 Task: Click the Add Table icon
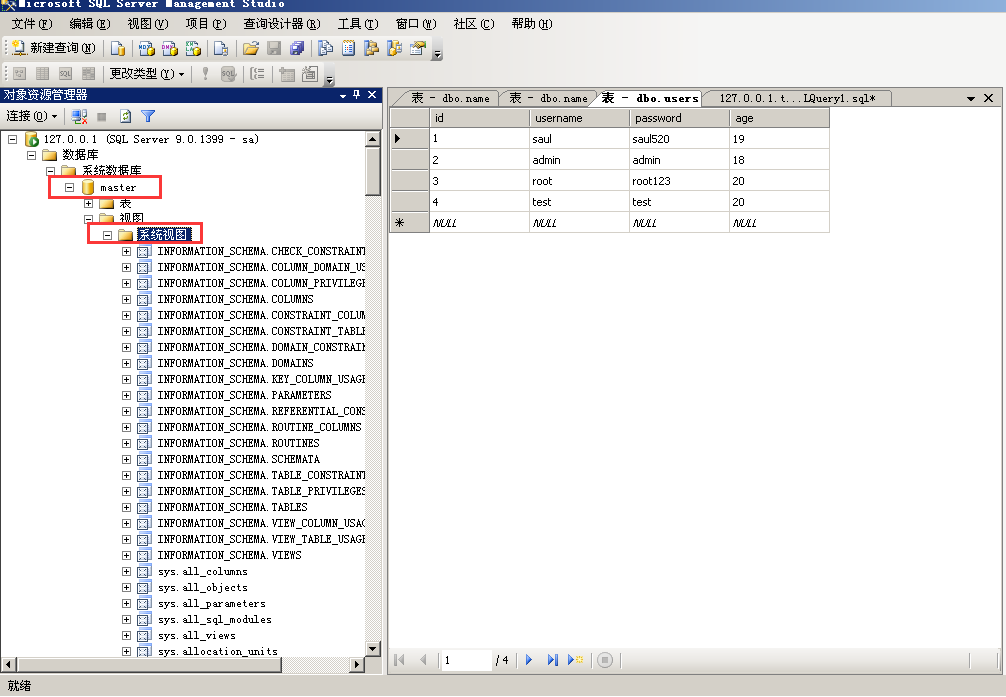(x=287, y=74)
